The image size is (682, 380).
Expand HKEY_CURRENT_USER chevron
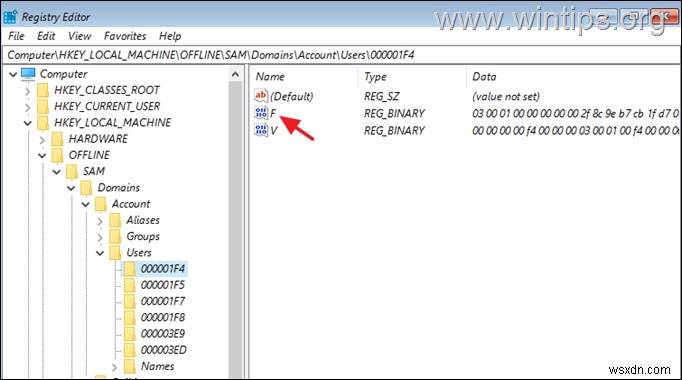click(x=27, y=107)
